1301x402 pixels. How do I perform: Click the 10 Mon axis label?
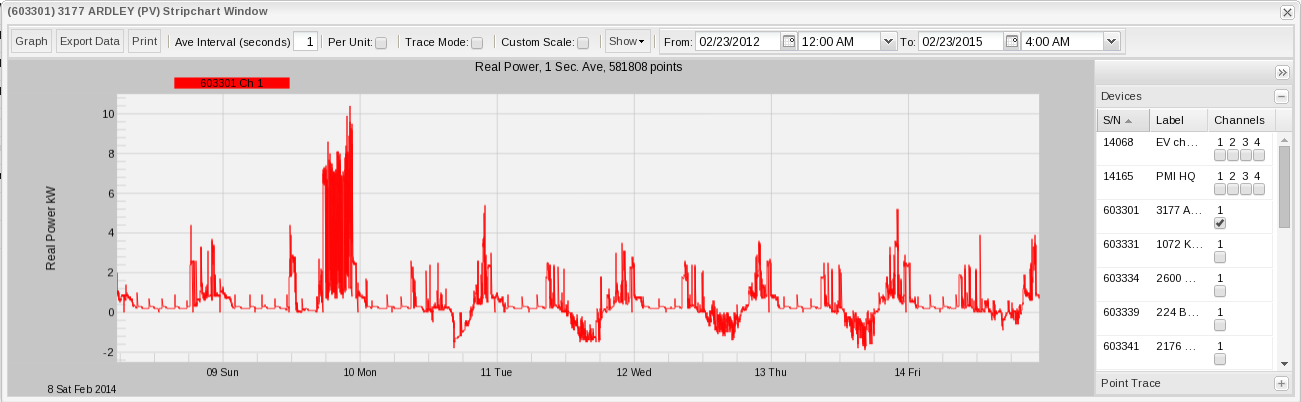pyautogui.click(x=360, y=372)
